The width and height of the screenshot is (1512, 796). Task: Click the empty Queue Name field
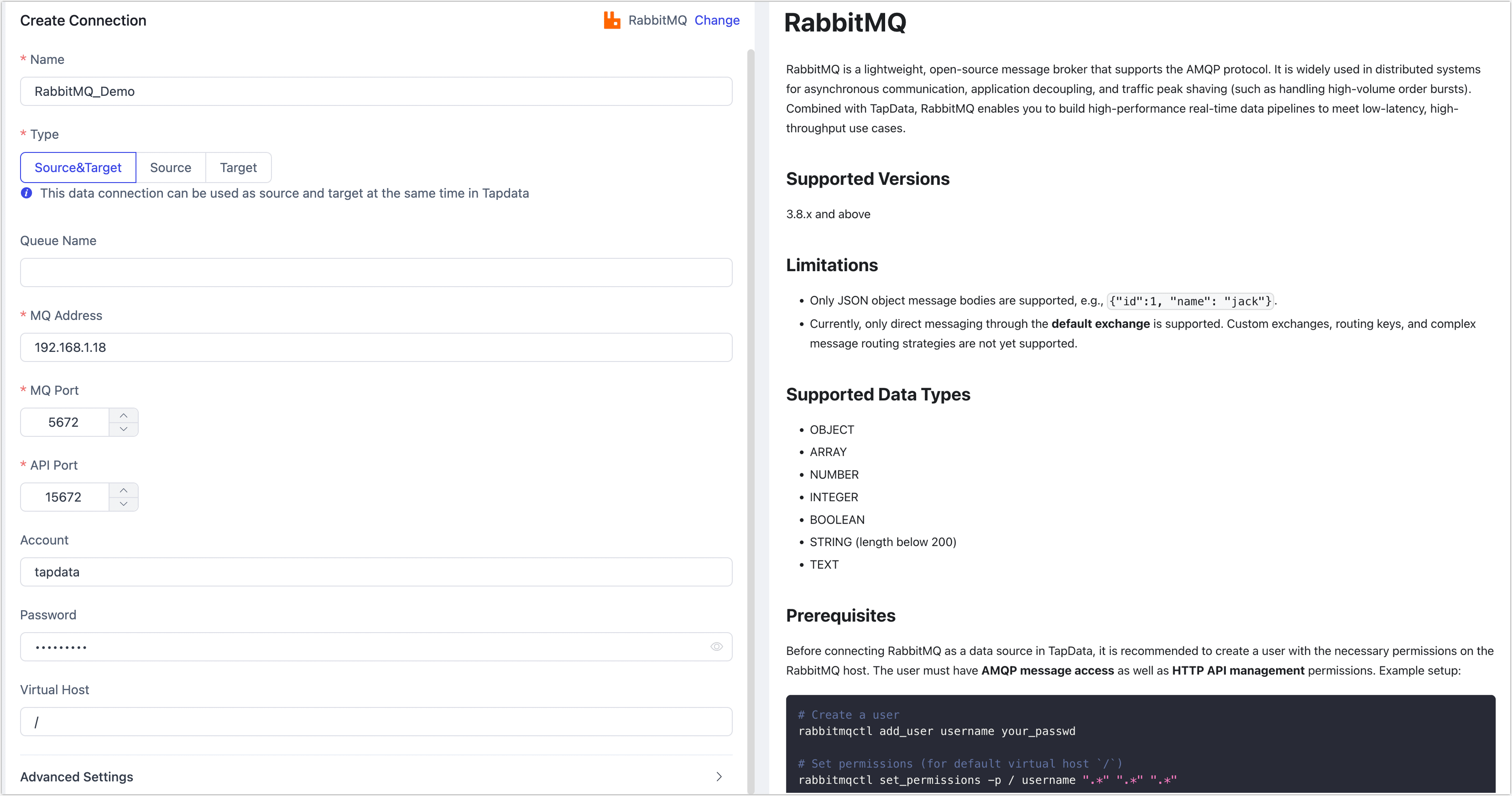tap(375, 272)
